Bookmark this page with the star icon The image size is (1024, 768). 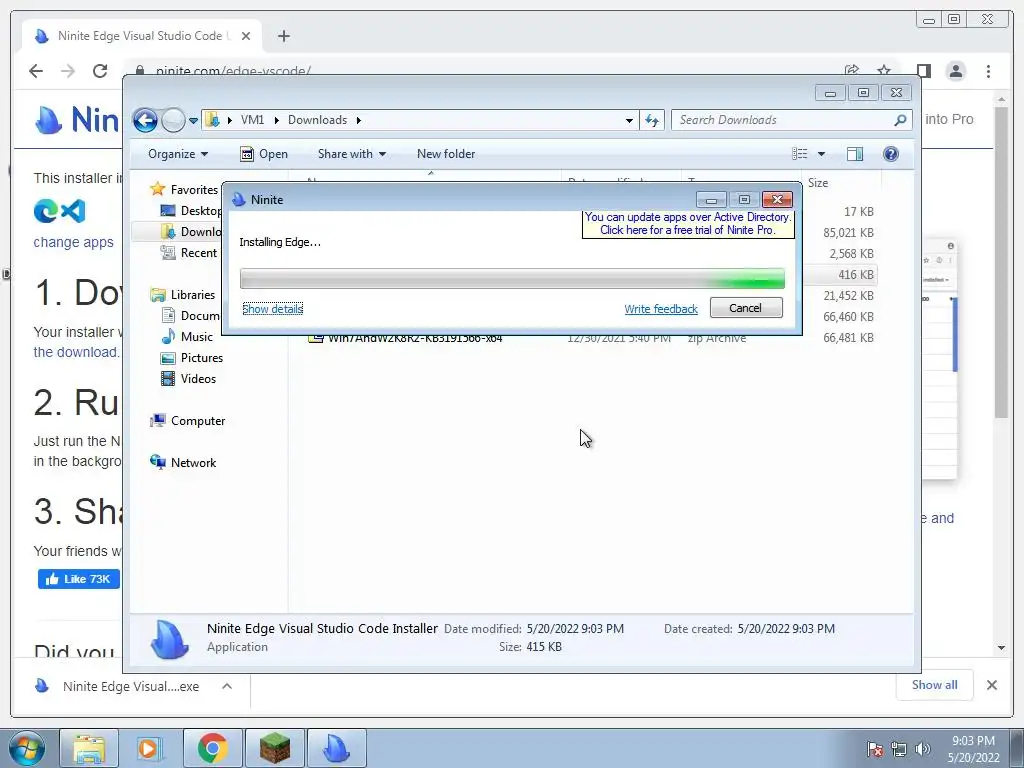click(x=884, y=70)
